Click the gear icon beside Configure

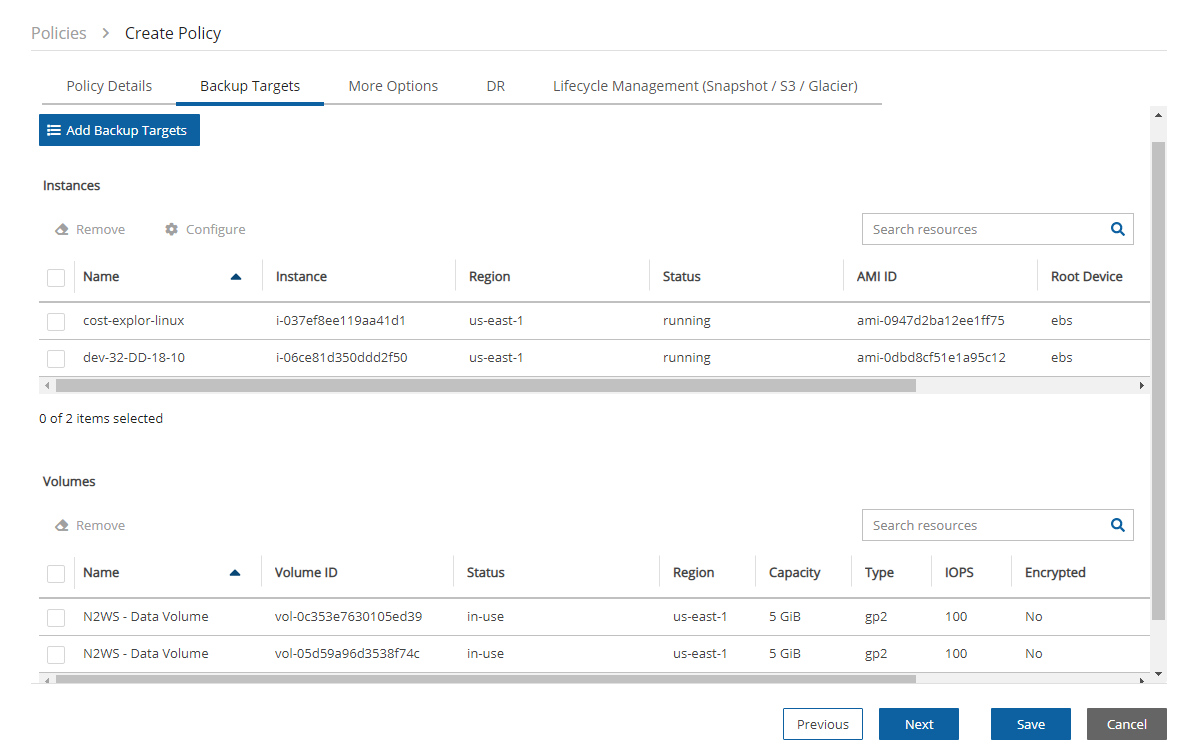click(x=171, y=230)
